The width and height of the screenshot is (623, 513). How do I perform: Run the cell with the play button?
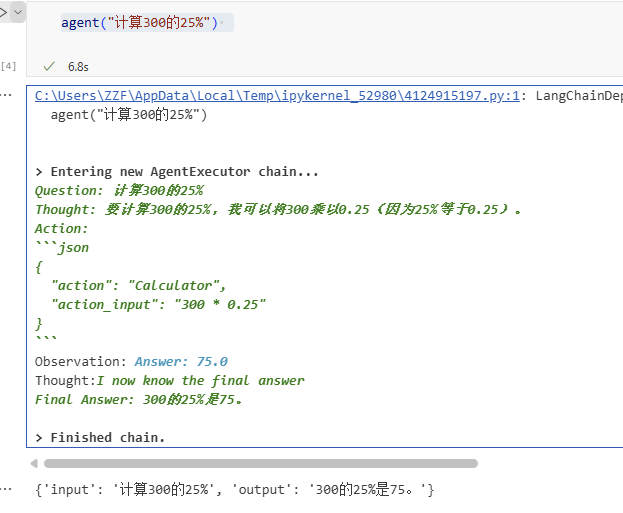pos(3,12)
